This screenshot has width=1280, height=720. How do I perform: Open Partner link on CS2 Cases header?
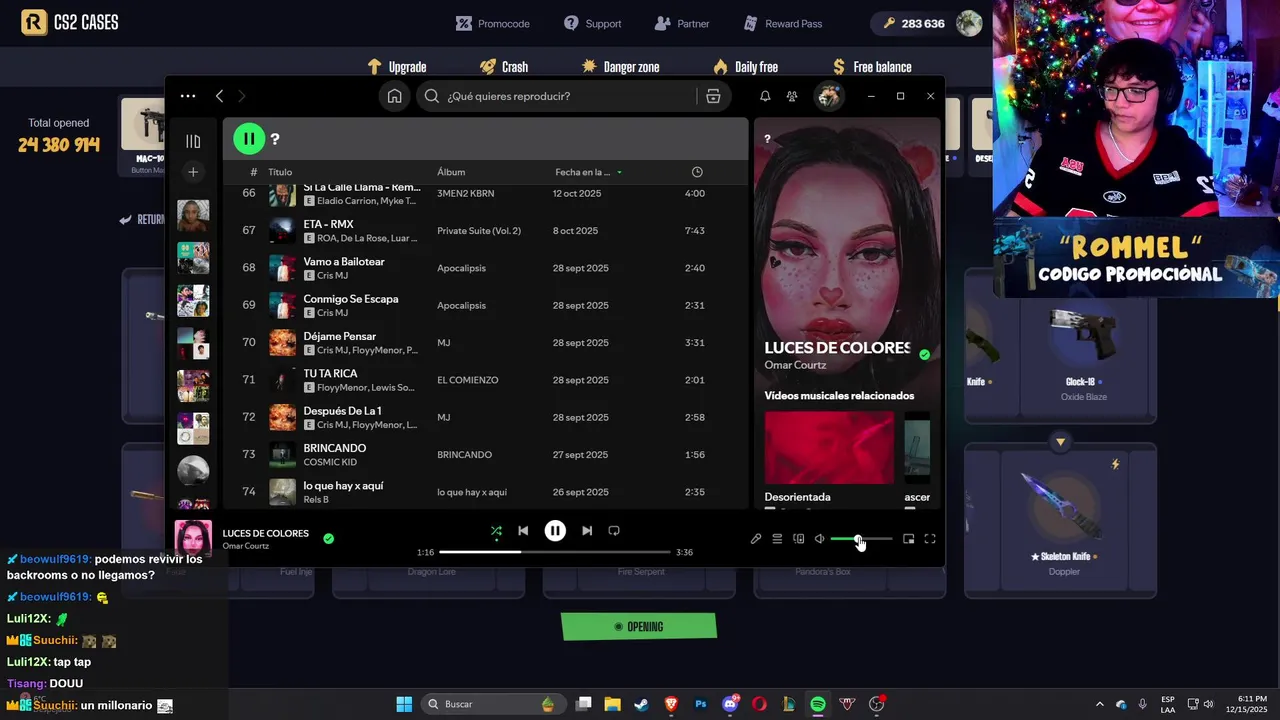pyautogui.click(x=682, y=23)
